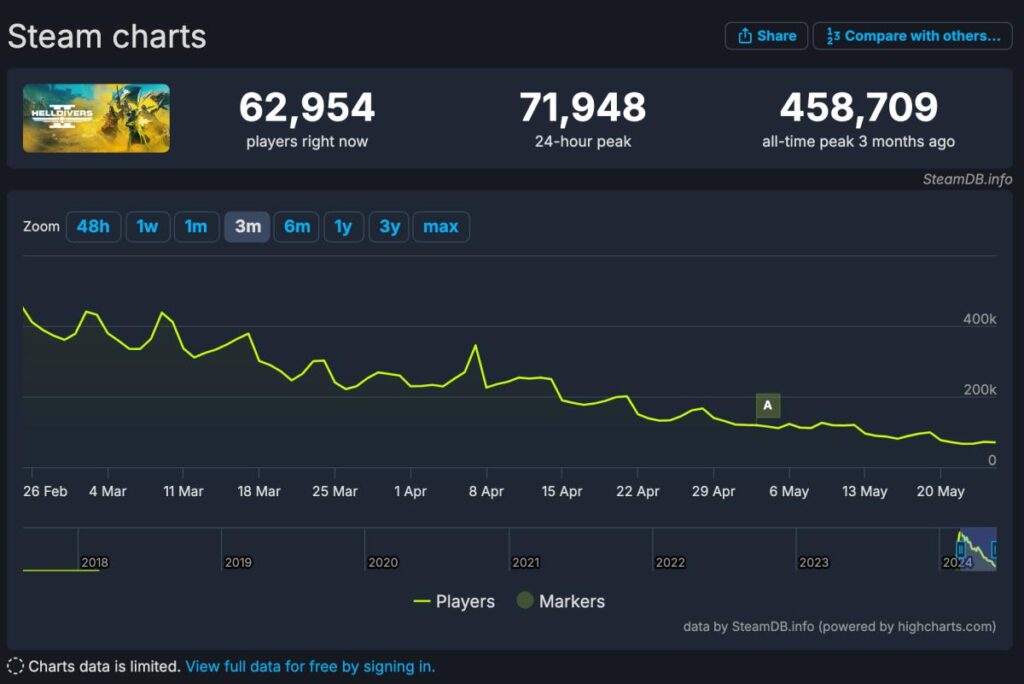Viewport: 1024px width, 684px height.
Task: Switch chart zoom to 1y
Action: 344,227
